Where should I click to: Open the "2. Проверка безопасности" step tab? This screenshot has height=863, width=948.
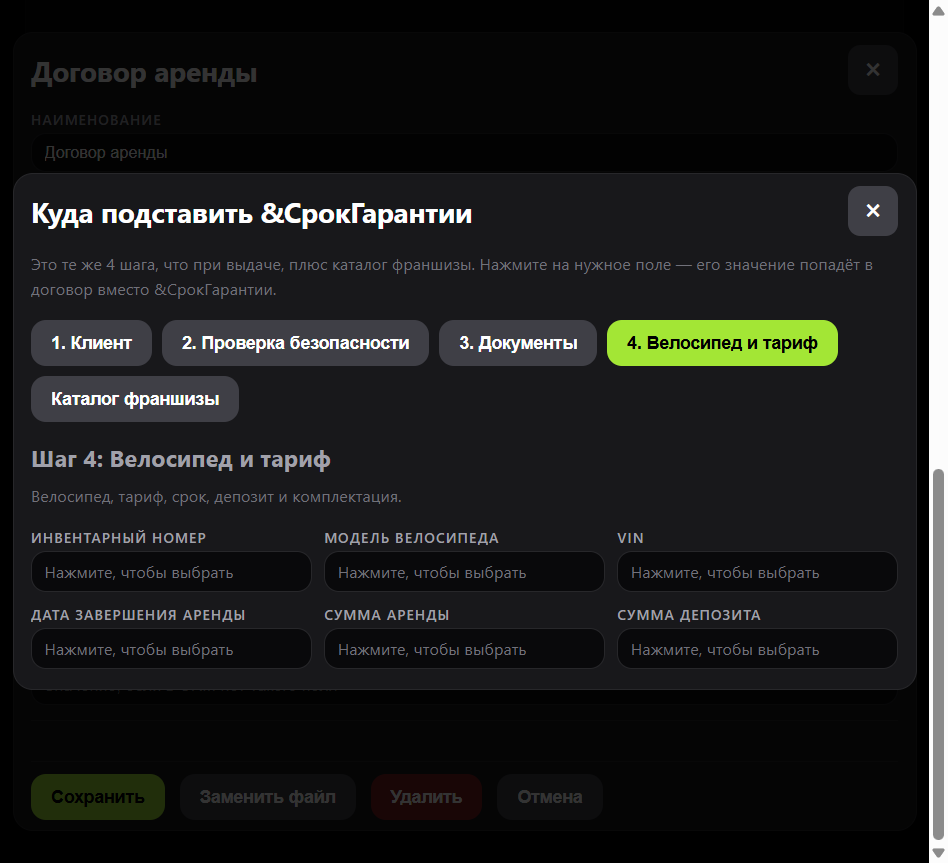296,343
